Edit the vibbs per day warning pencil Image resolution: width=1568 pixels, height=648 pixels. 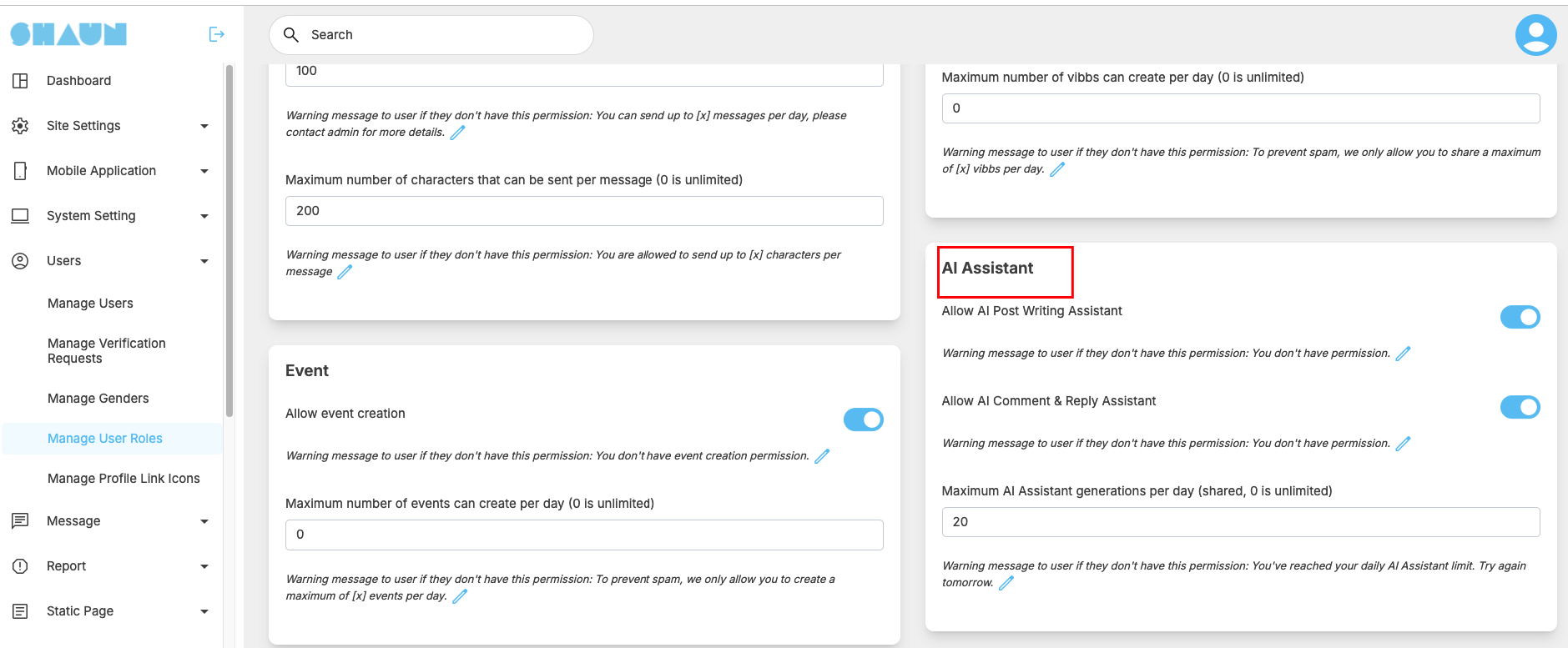point(1057,169)
